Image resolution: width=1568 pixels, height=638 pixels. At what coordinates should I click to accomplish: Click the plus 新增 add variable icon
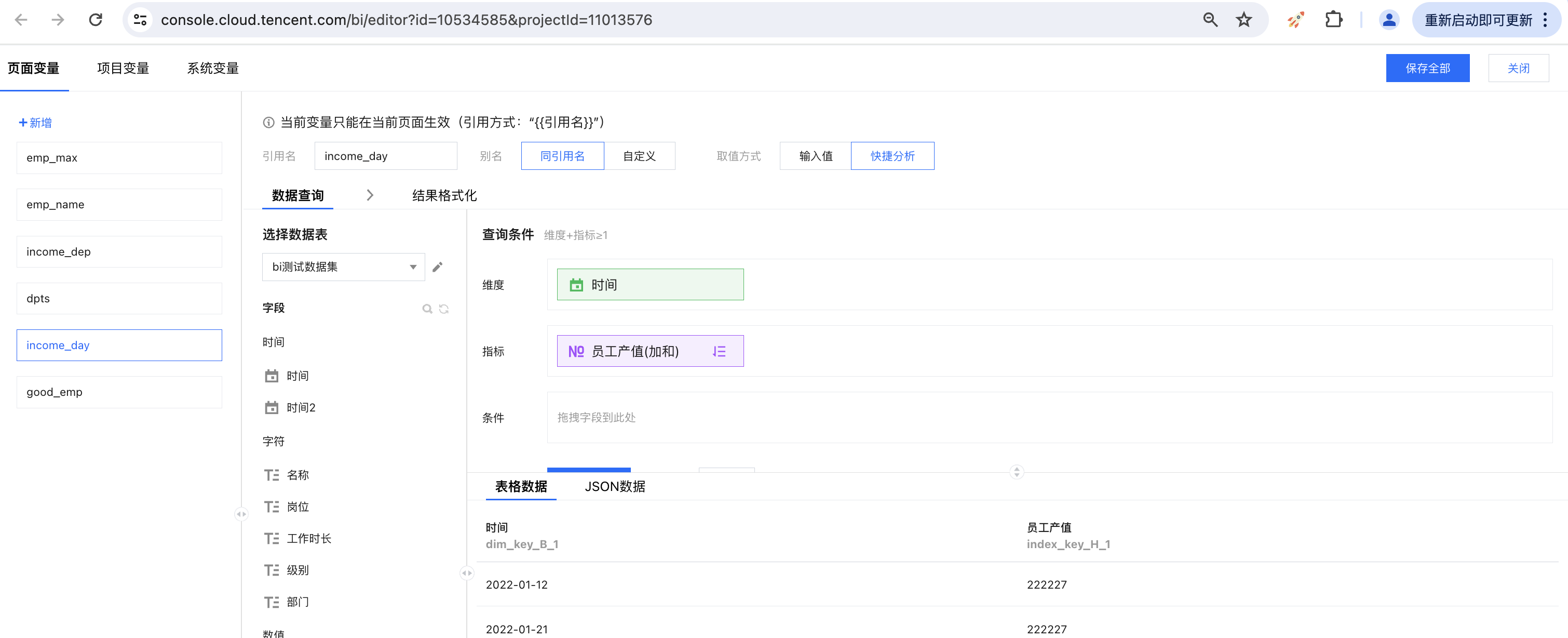pyautogui.click(x=23, y=123)
